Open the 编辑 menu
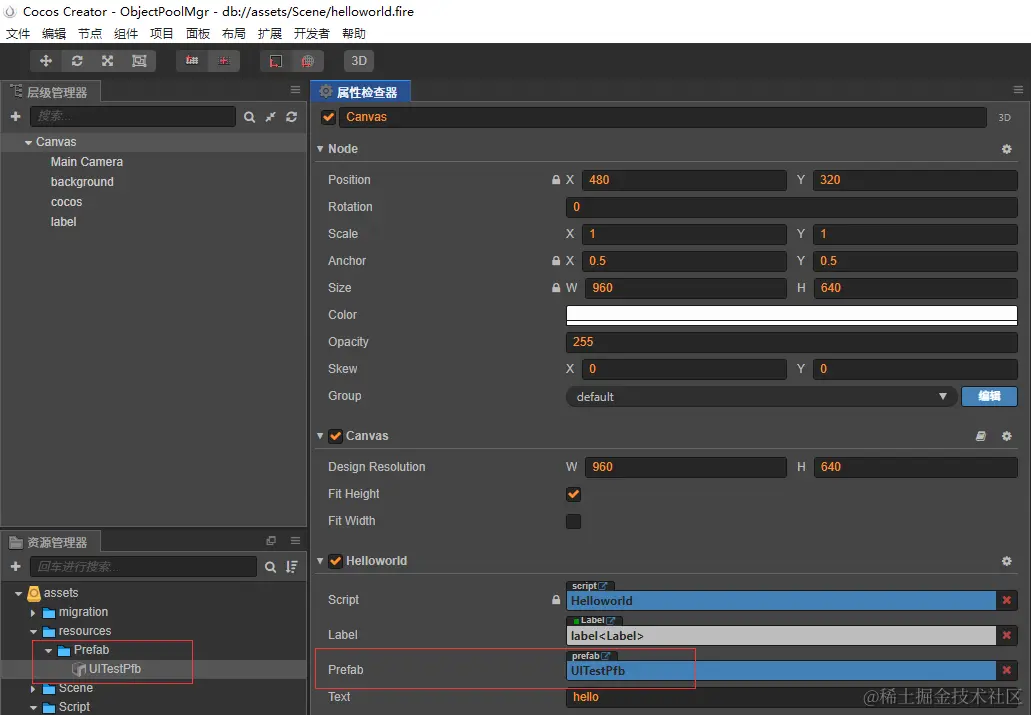The image size is (1031, 715). pyautogui.click(x=54, y=34)
